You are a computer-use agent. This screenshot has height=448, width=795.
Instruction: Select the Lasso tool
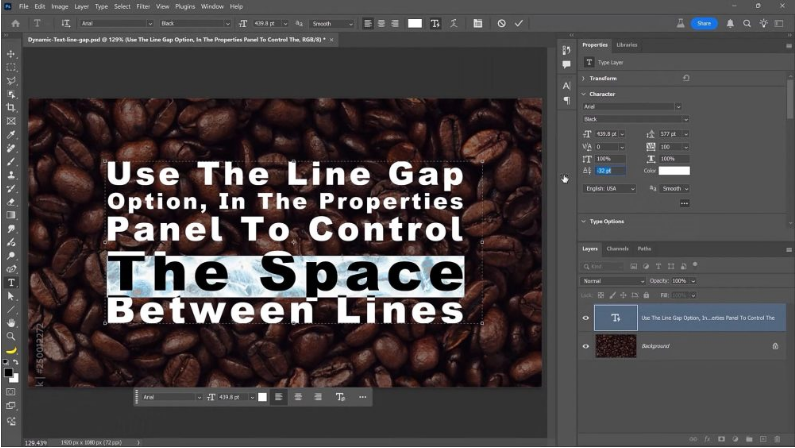[11, 81]
